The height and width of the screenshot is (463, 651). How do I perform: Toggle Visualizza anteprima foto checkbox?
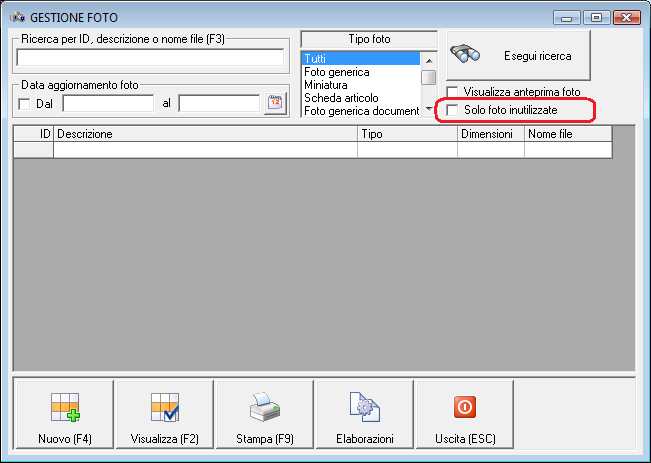tap(452, 92)
